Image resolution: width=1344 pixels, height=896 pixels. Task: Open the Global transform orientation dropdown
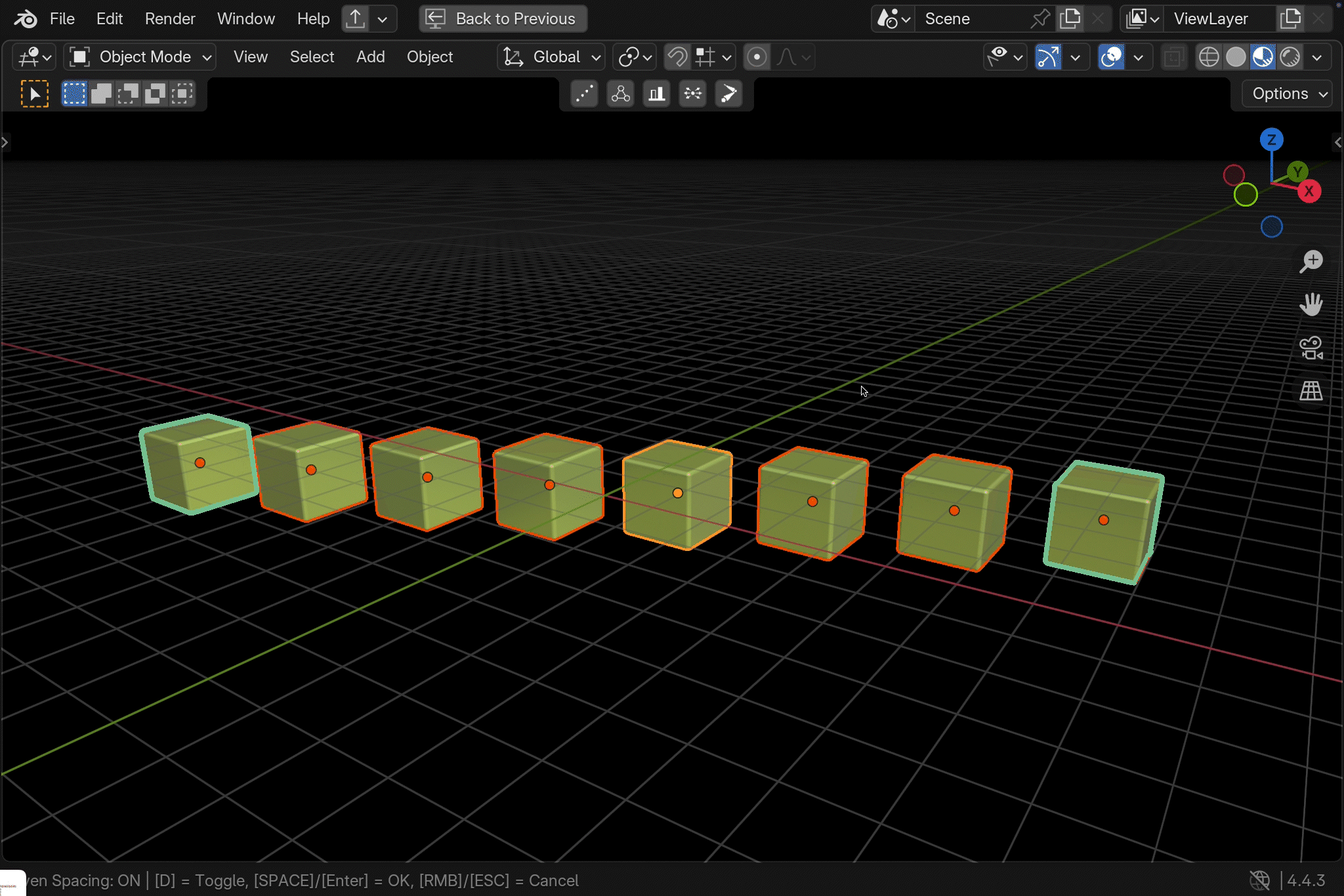551,57
